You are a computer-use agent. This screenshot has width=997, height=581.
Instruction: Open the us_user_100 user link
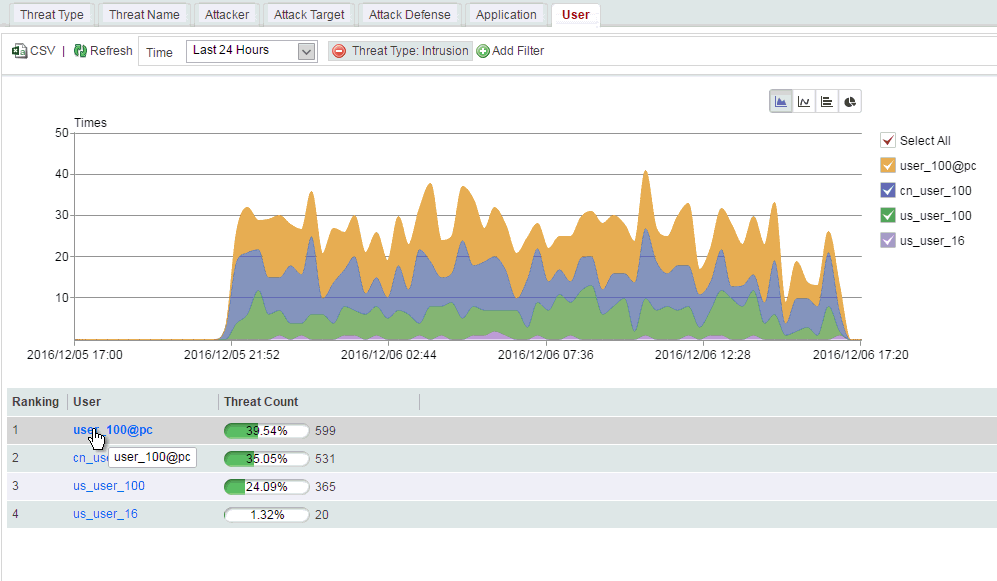(109, 486)
